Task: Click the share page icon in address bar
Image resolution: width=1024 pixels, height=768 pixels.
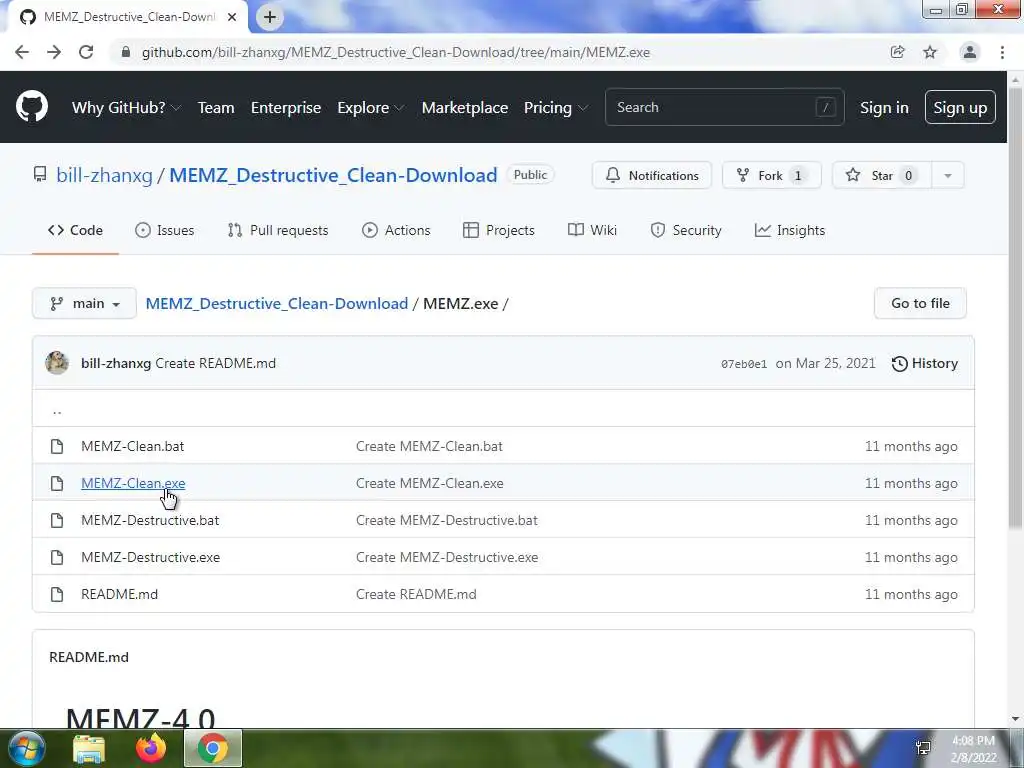Action: tap(898, 52)
